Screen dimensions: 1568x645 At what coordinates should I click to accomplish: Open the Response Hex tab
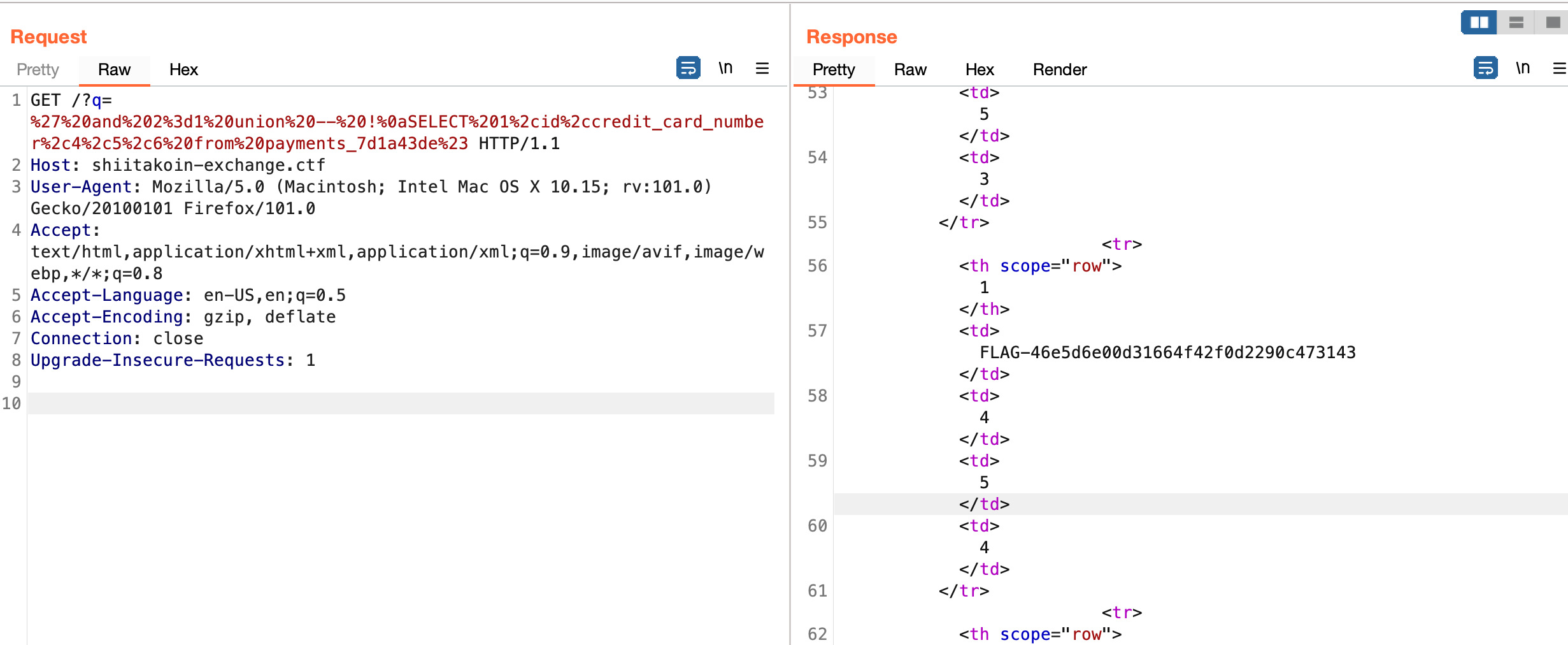[x=980, y=69]
